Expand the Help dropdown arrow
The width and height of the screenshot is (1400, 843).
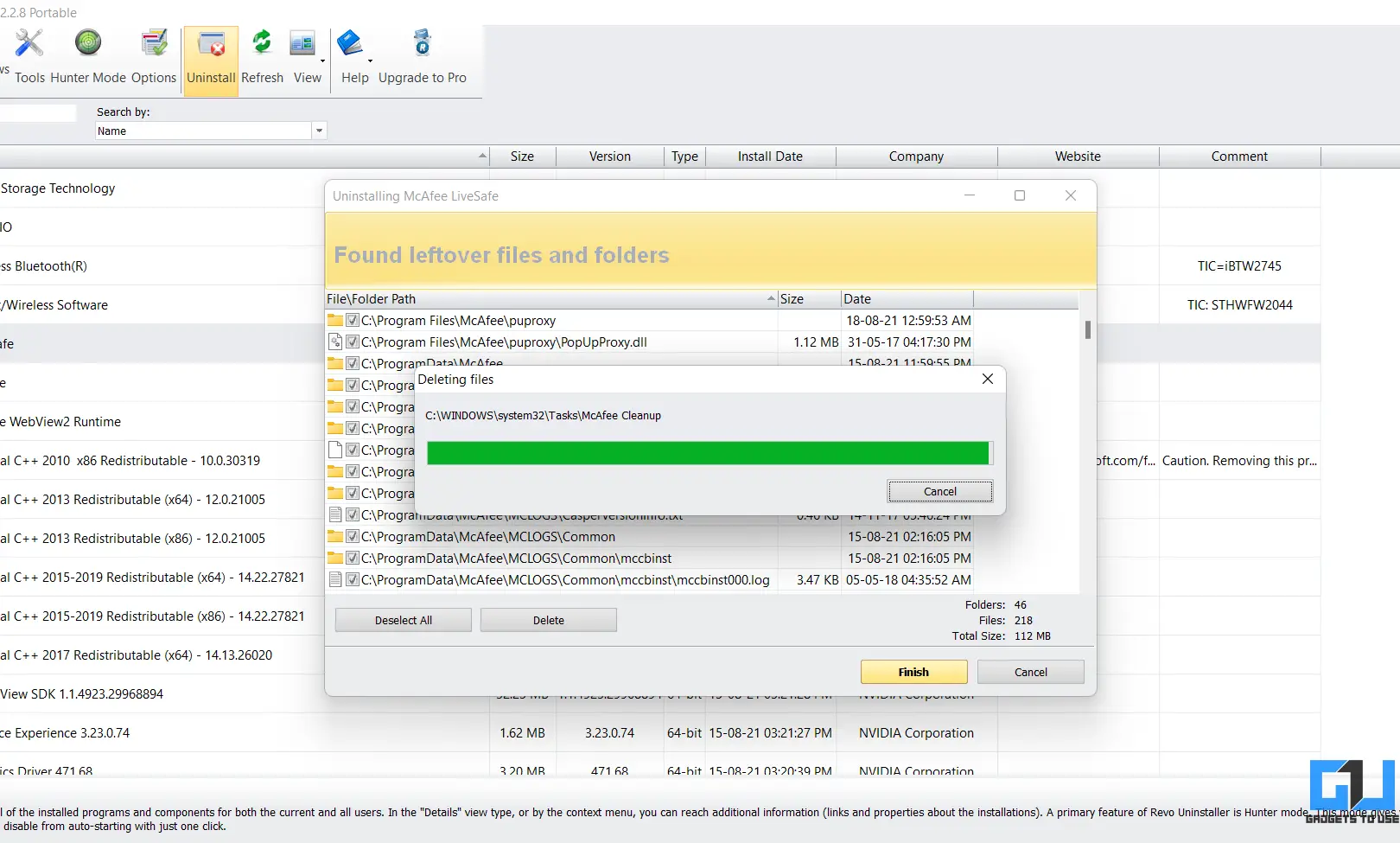370,61
